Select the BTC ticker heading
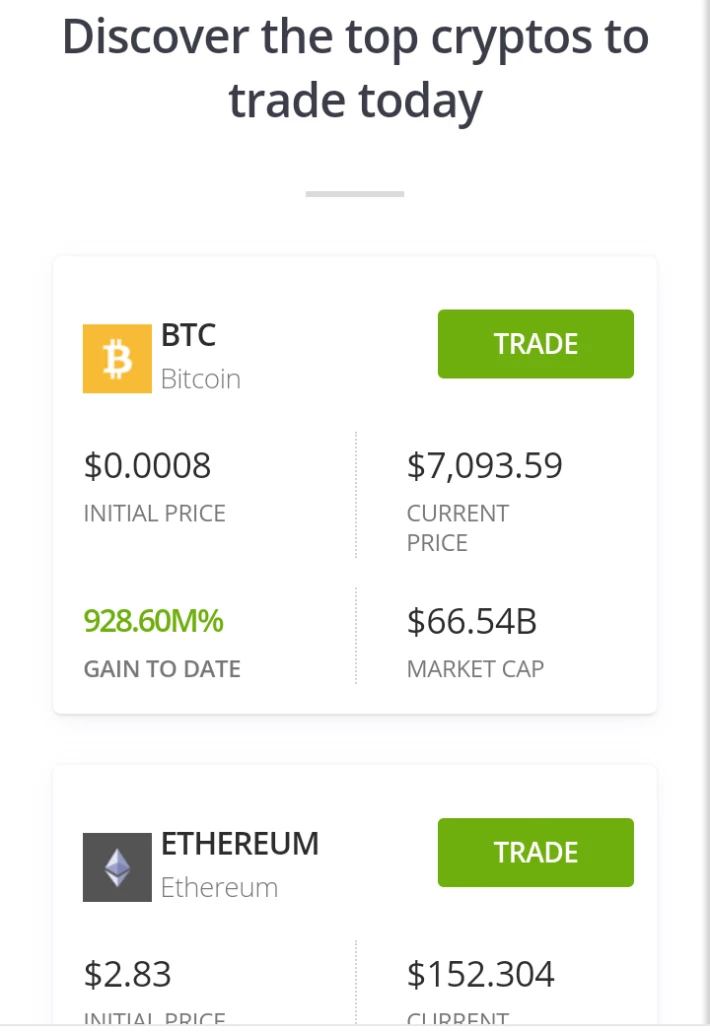710x1033 pixels. (188, 335)
